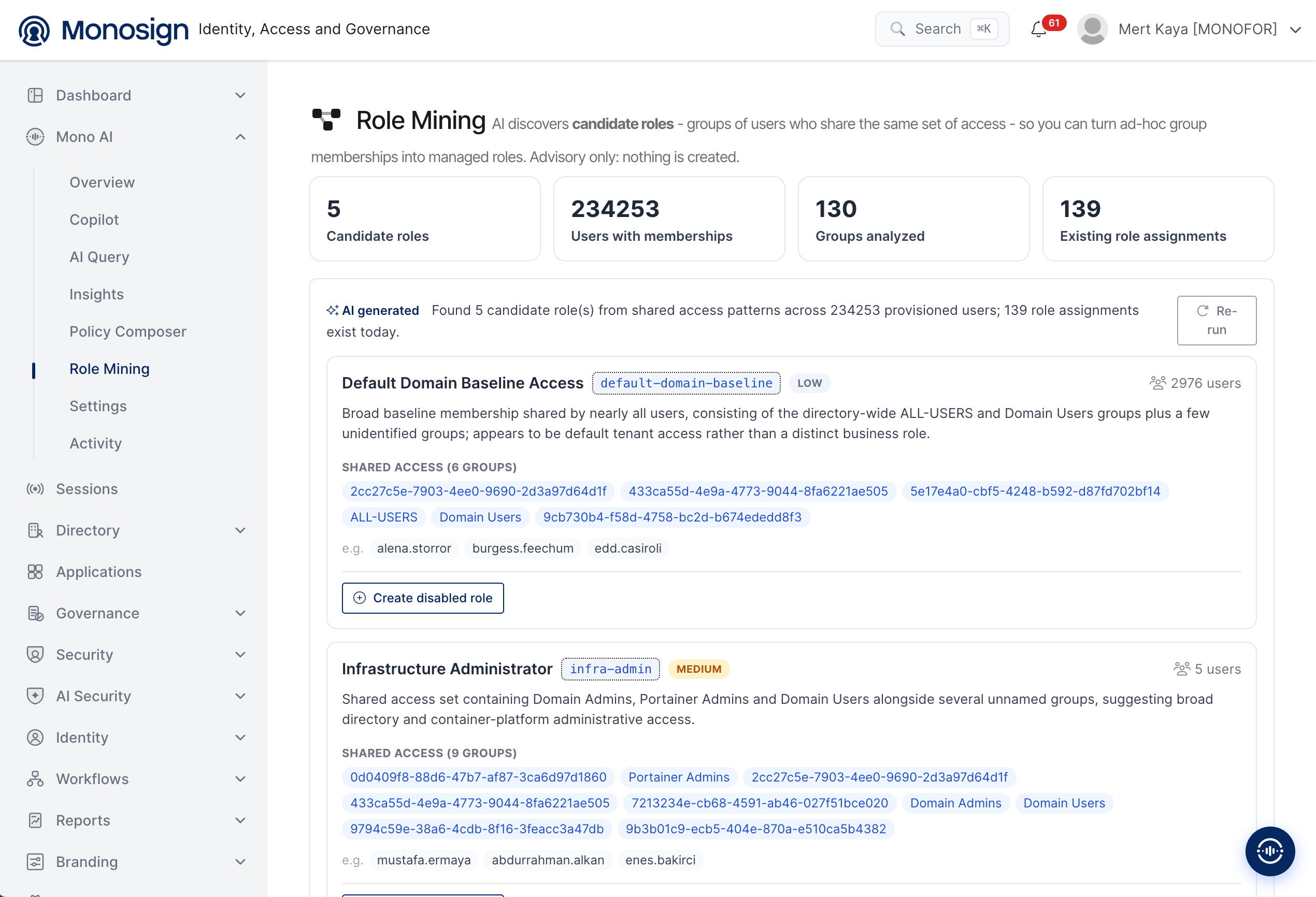The width and height of the screenshot is (1316, 897).
Task: Click the Identity person icon
Action: click(35, 737)
